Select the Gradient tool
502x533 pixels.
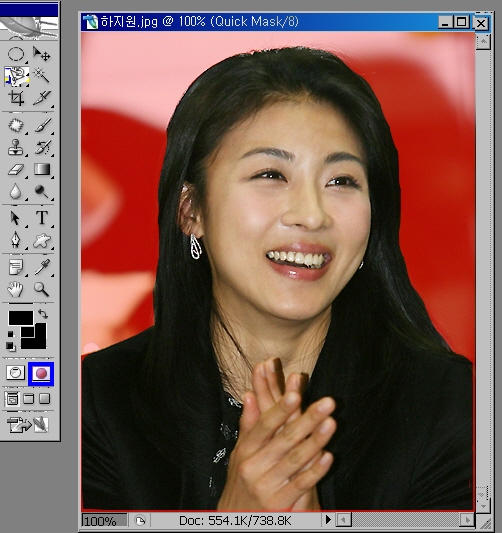[x=42, y=169]
